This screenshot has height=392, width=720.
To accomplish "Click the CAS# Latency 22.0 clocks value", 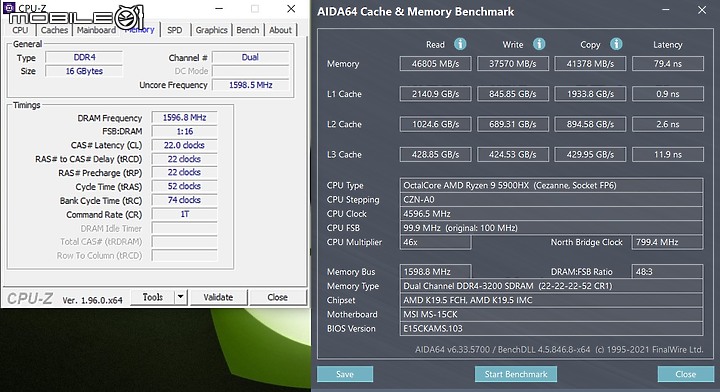I will tap(184, 146).
